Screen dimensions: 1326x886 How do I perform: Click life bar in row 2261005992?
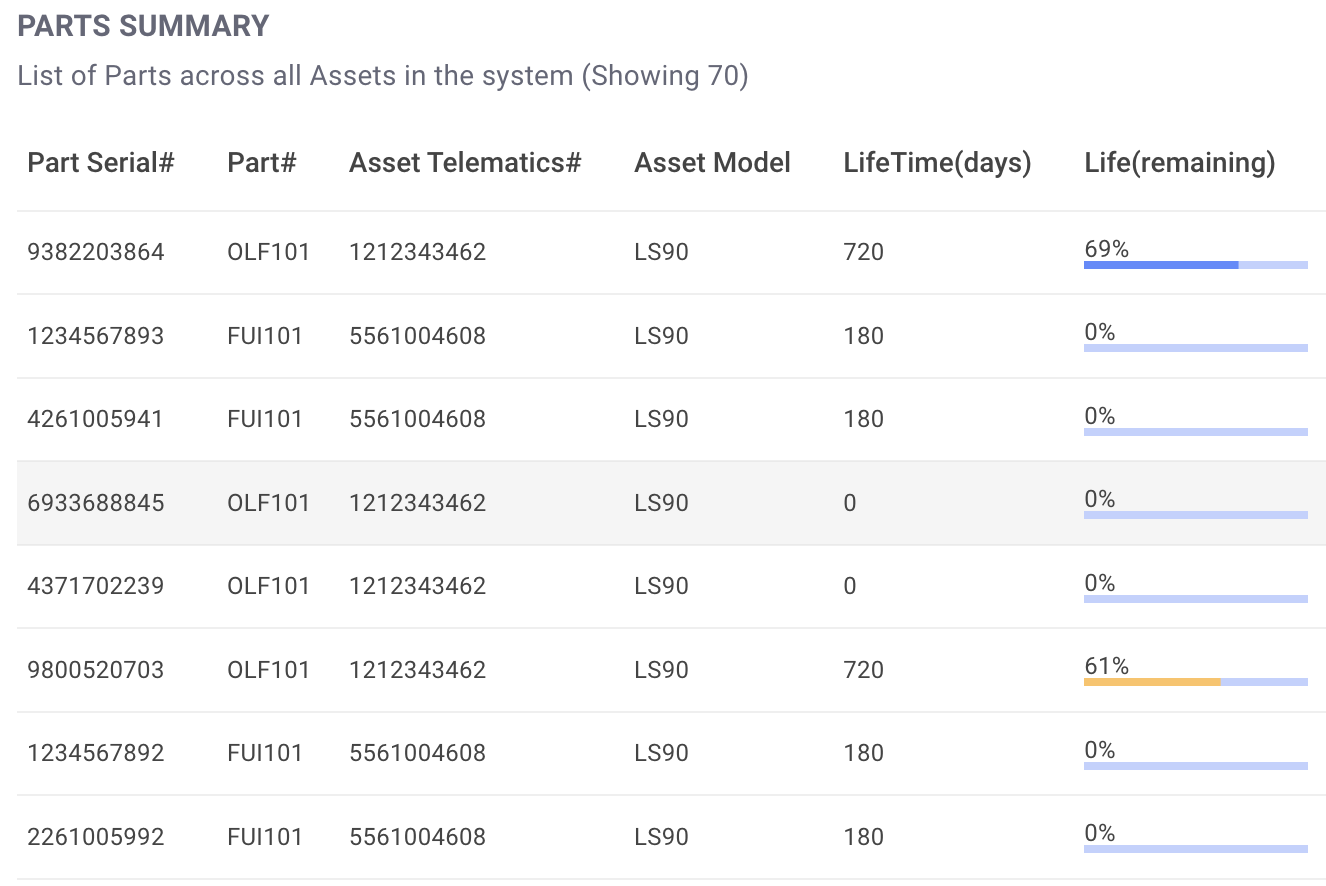(1196, 849)
